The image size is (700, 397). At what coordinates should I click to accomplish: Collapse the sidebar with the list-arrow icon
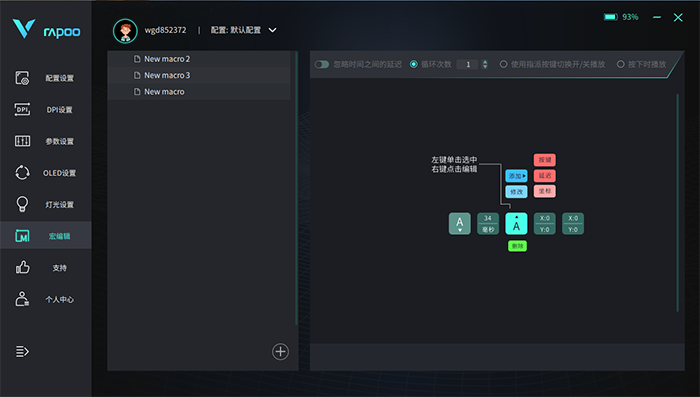22,351
